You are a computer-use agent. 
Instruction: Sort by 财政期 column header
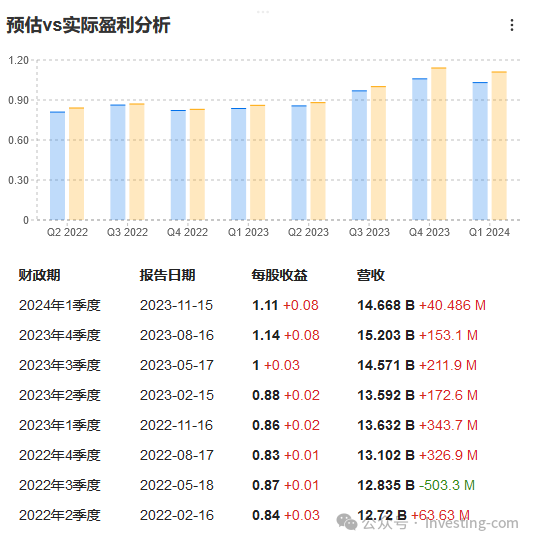39,275
